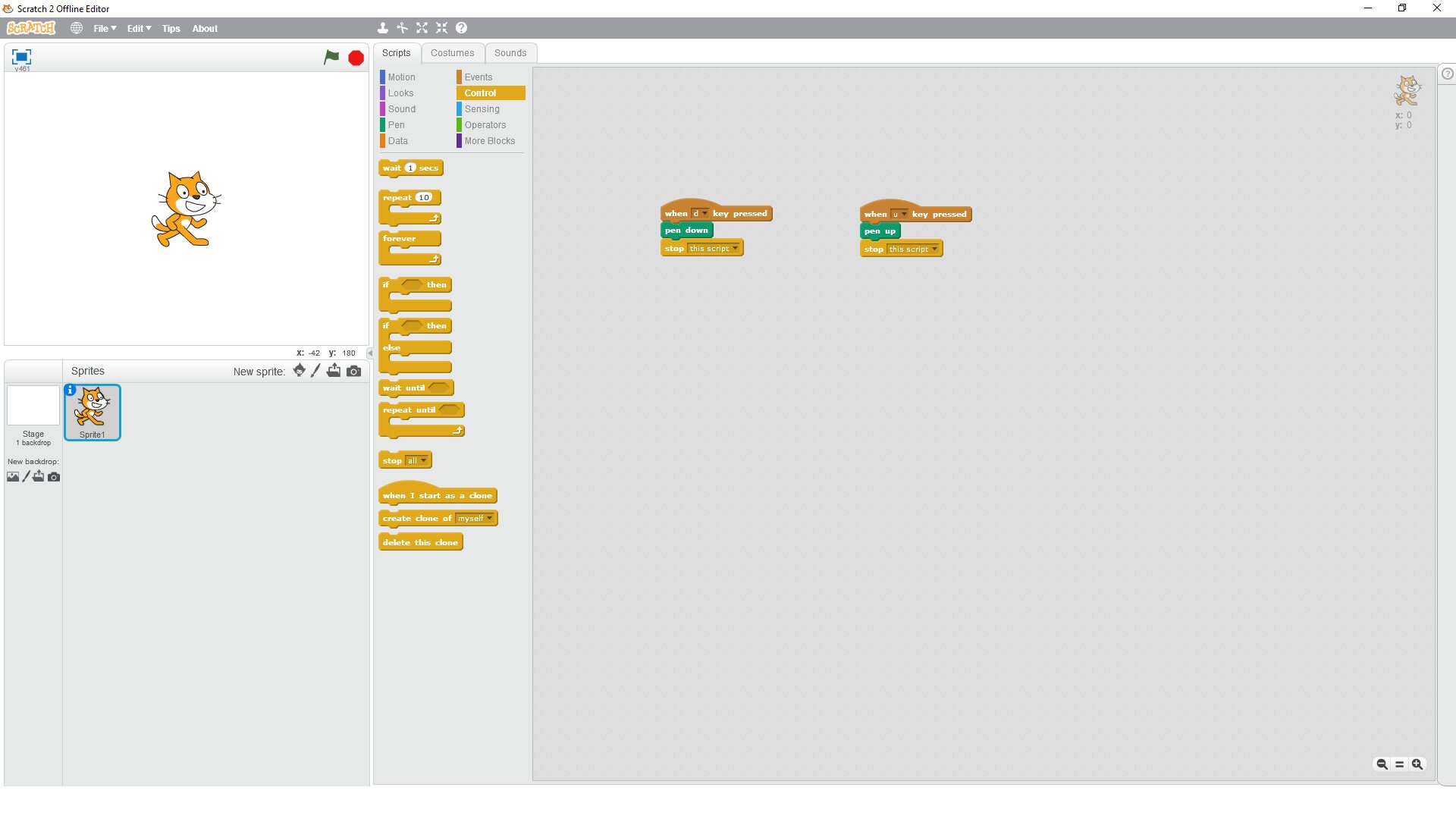Screen dimensions: 1456x819
Task: Open the Pen blocks category
Action: pos(396,125)
